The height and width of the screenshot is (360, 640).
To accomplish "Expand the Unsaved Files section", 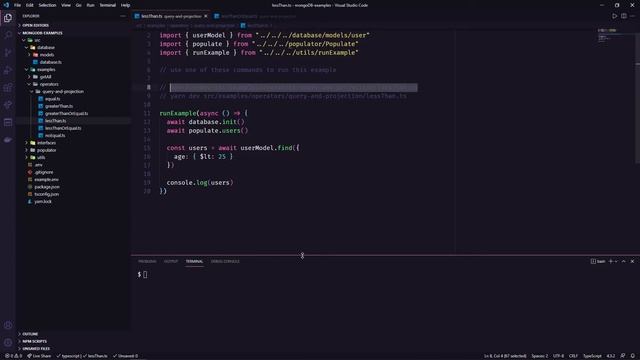I will [x=73, y=349].
